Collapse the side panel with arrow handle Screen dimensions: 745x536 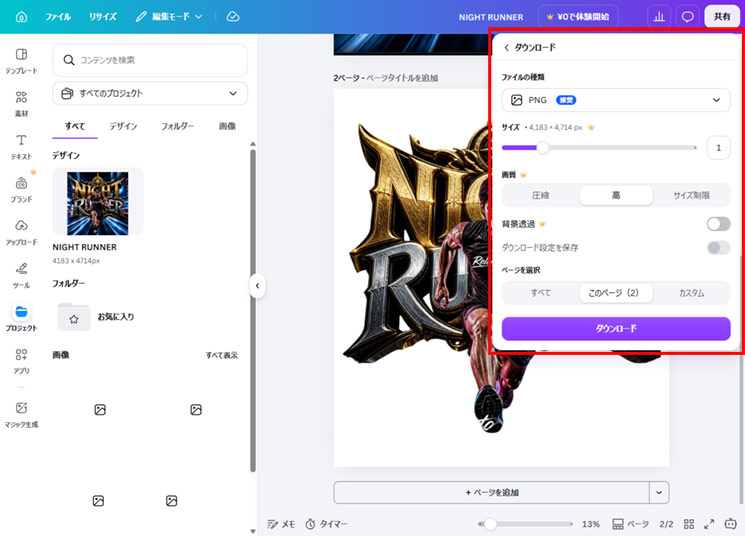257,286
